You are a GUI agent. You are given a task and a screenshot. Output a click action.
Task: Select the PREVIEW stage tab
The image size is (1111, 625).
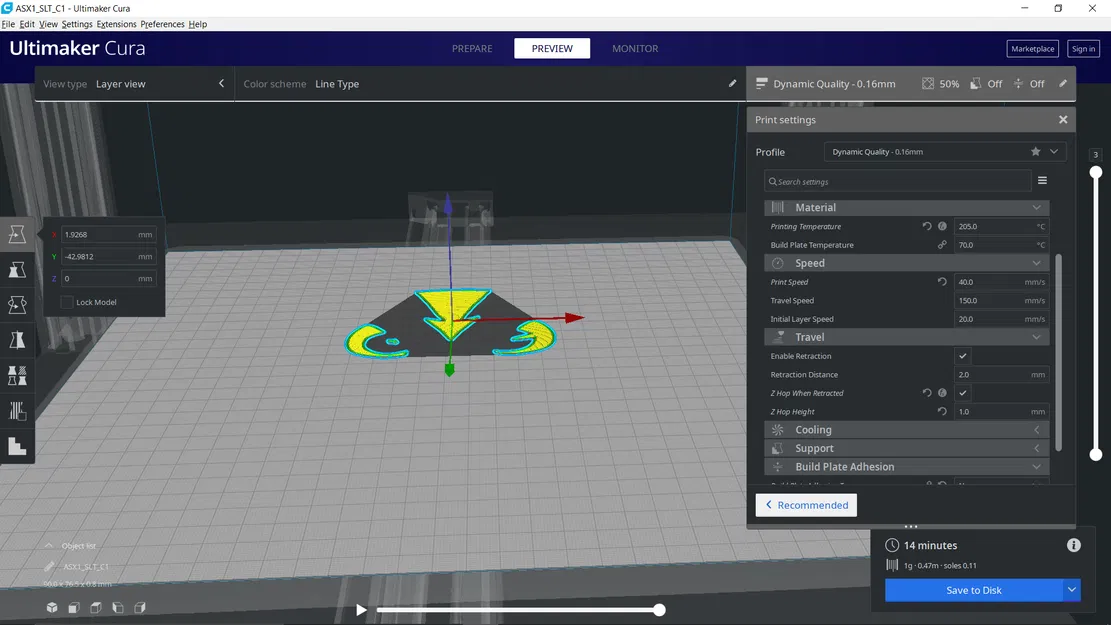tap(552, 48)
